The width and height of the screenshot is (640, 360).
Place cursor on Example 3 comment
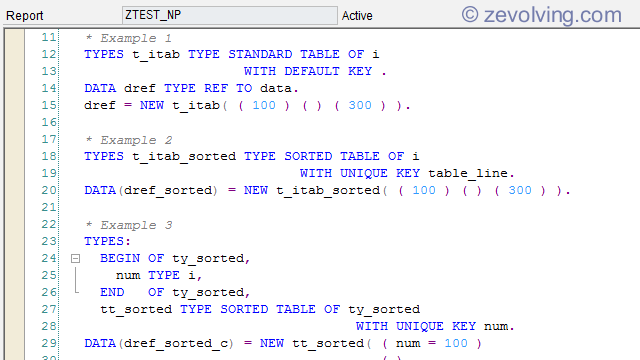[128, 225]
